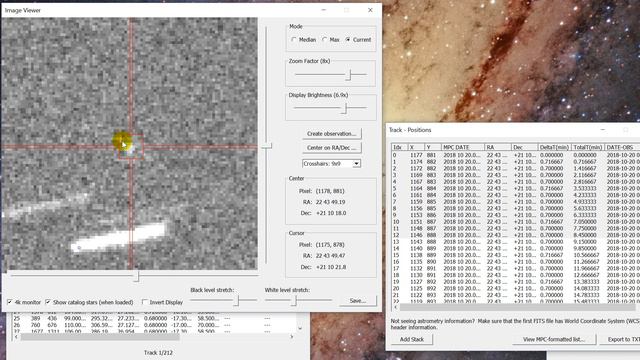This screenshot has height=360, width=640.
Task: Adjust the Display Brightness slider handle
Action: [345, 108]
